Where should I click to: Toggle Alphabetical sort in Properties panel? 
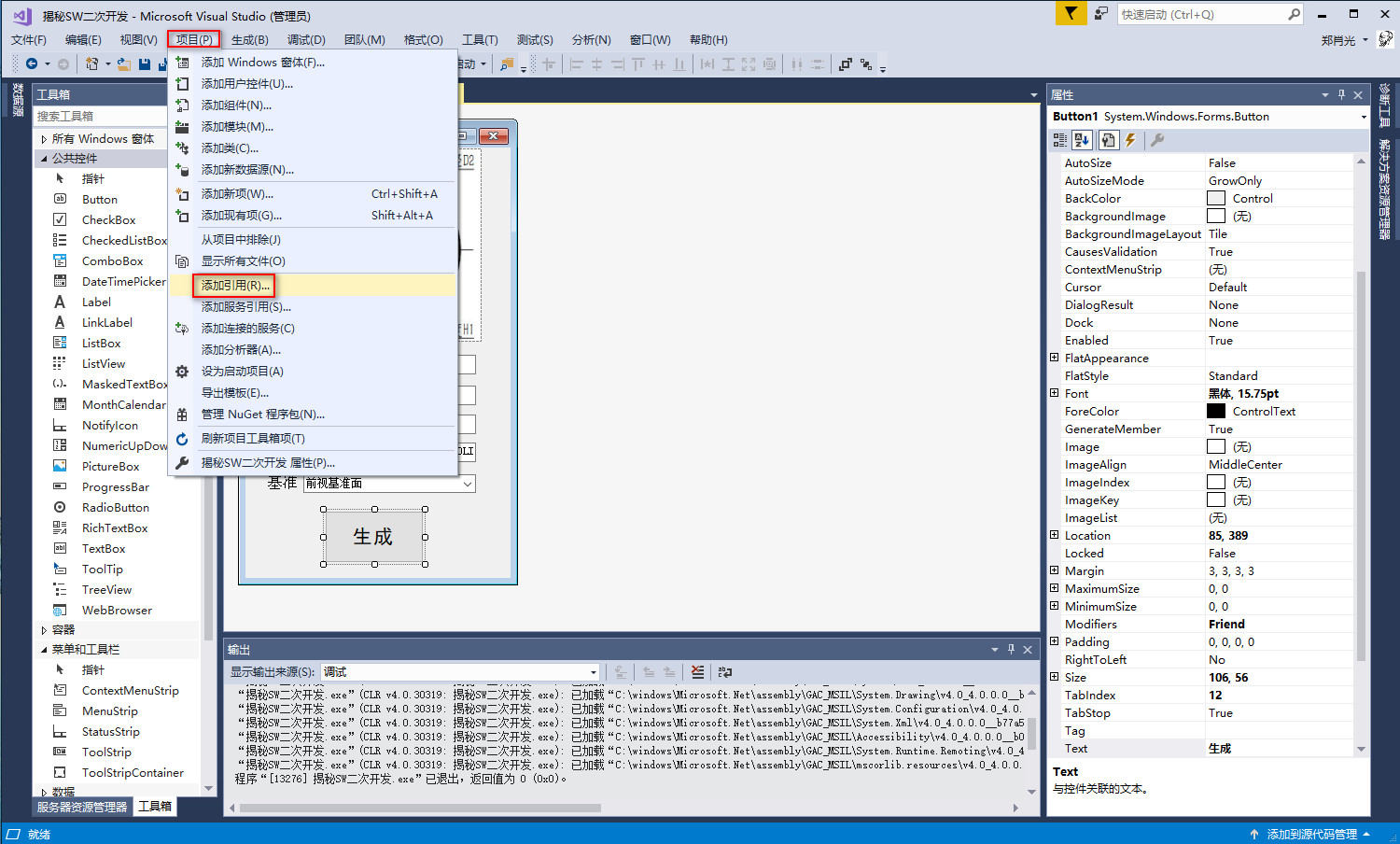pyautogui.click(x=1082, y=140)
